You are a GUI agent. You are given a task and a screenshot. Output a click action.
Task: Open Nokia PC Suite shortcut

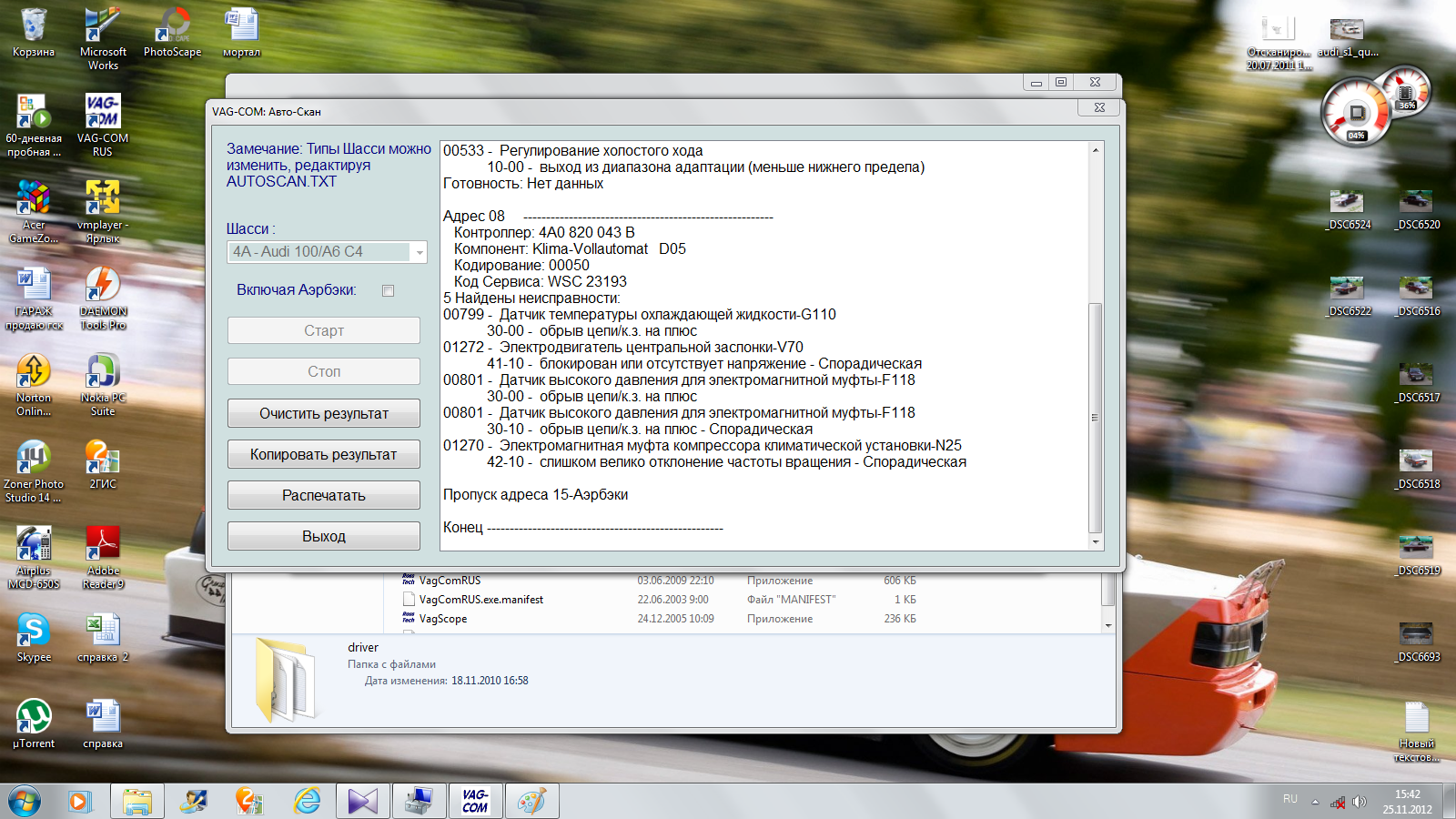pyautogui.click(x=103, y=372)
